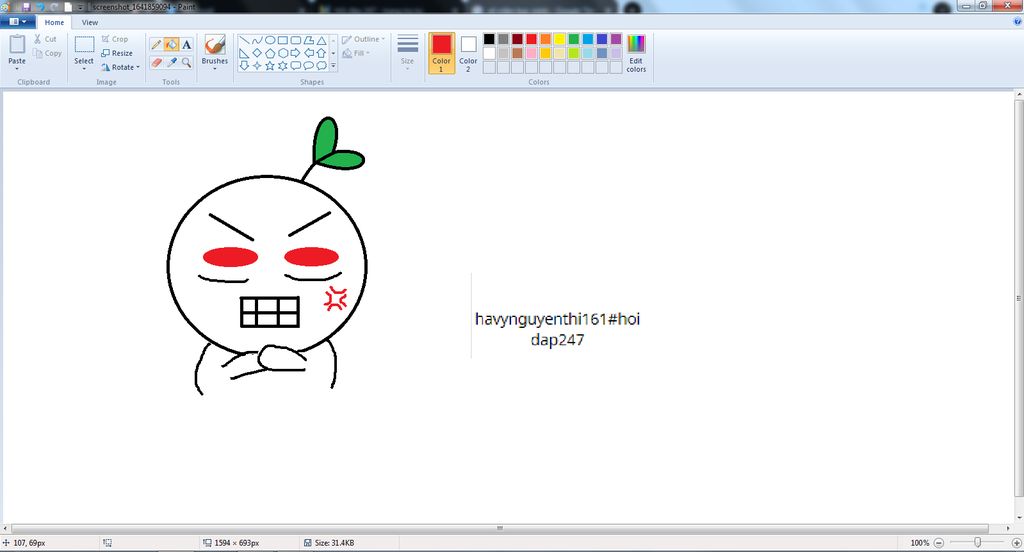Click zoom out minus button

pyautogui.click(x=938, y=543)
